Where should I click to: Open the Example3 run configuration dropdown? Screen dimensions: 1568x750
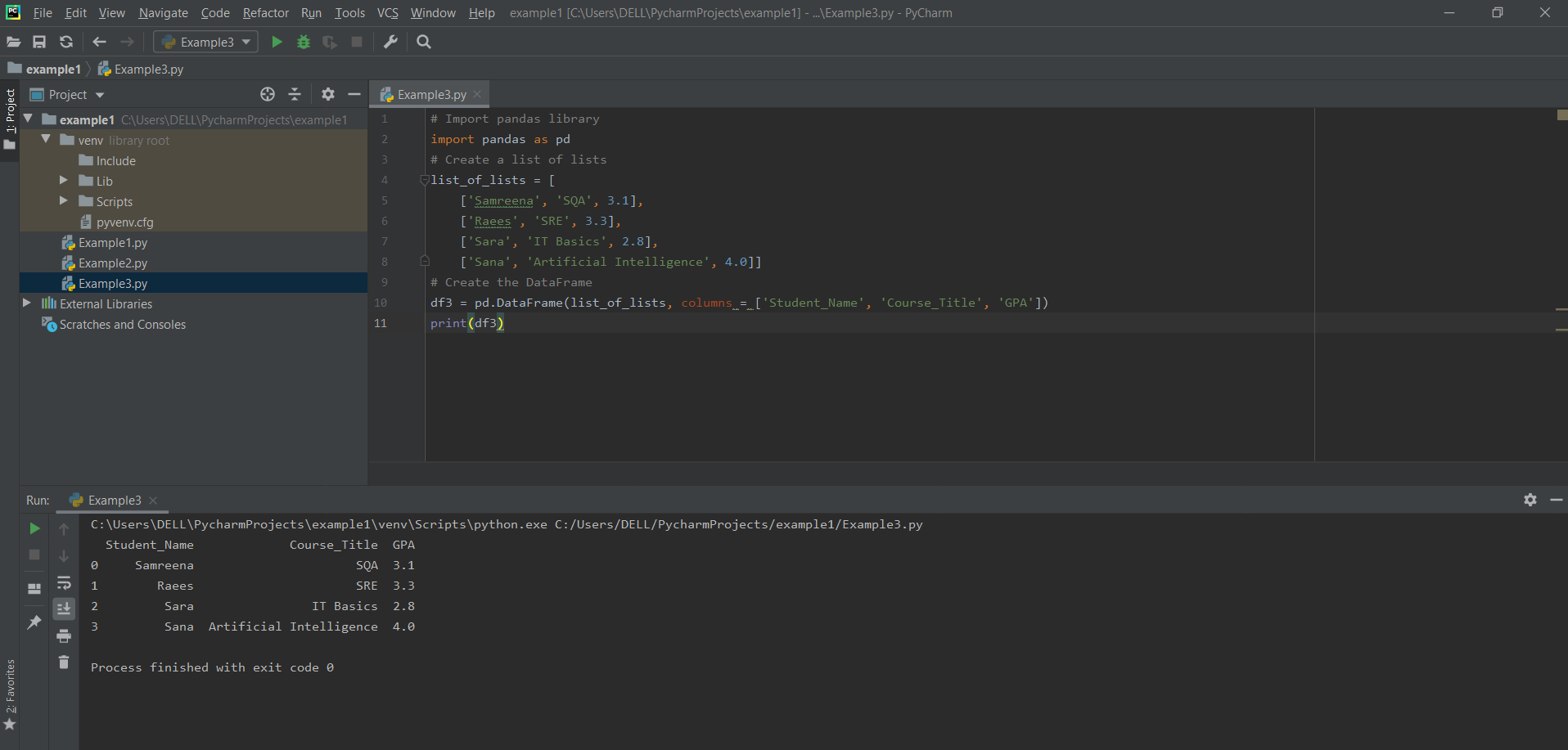[x=206, y=42]
